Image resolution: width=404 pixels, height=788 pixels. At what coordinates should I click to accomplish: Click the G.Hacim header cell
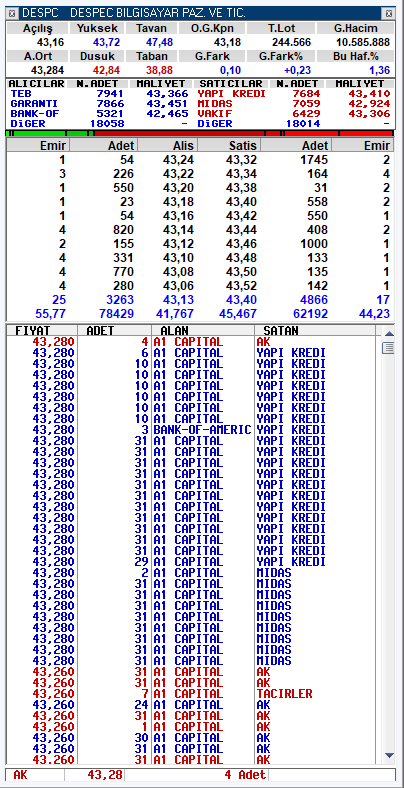[355, 29]
